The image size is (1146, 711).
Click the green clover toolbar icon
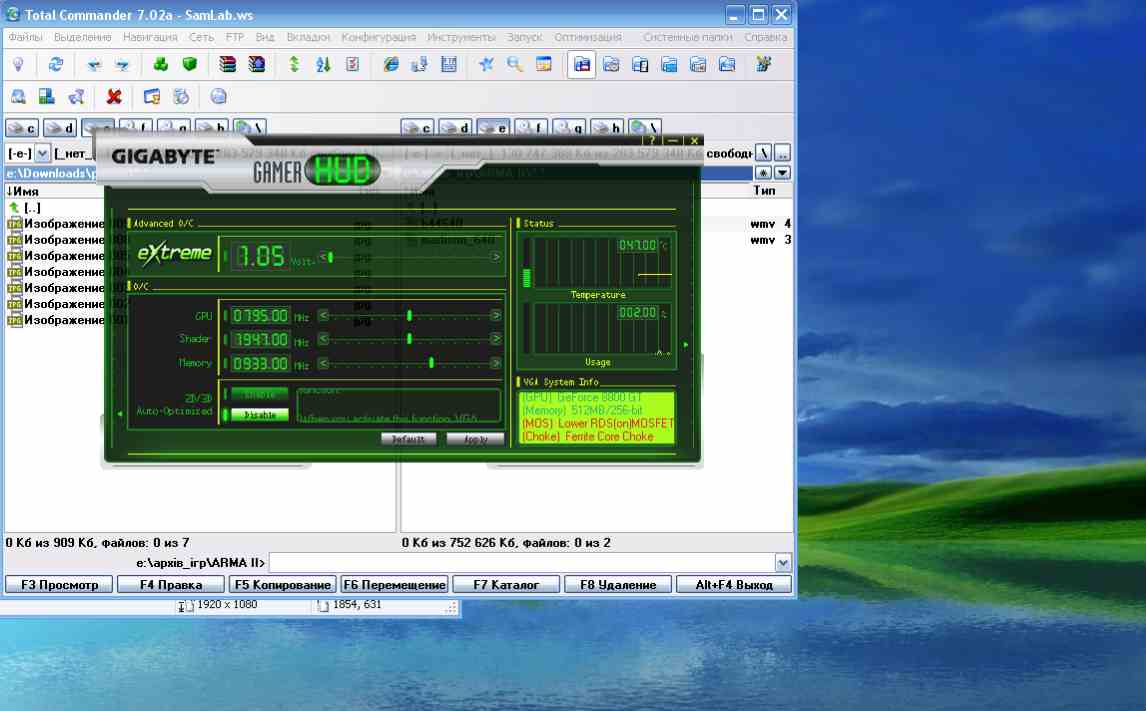click(161, 65)
